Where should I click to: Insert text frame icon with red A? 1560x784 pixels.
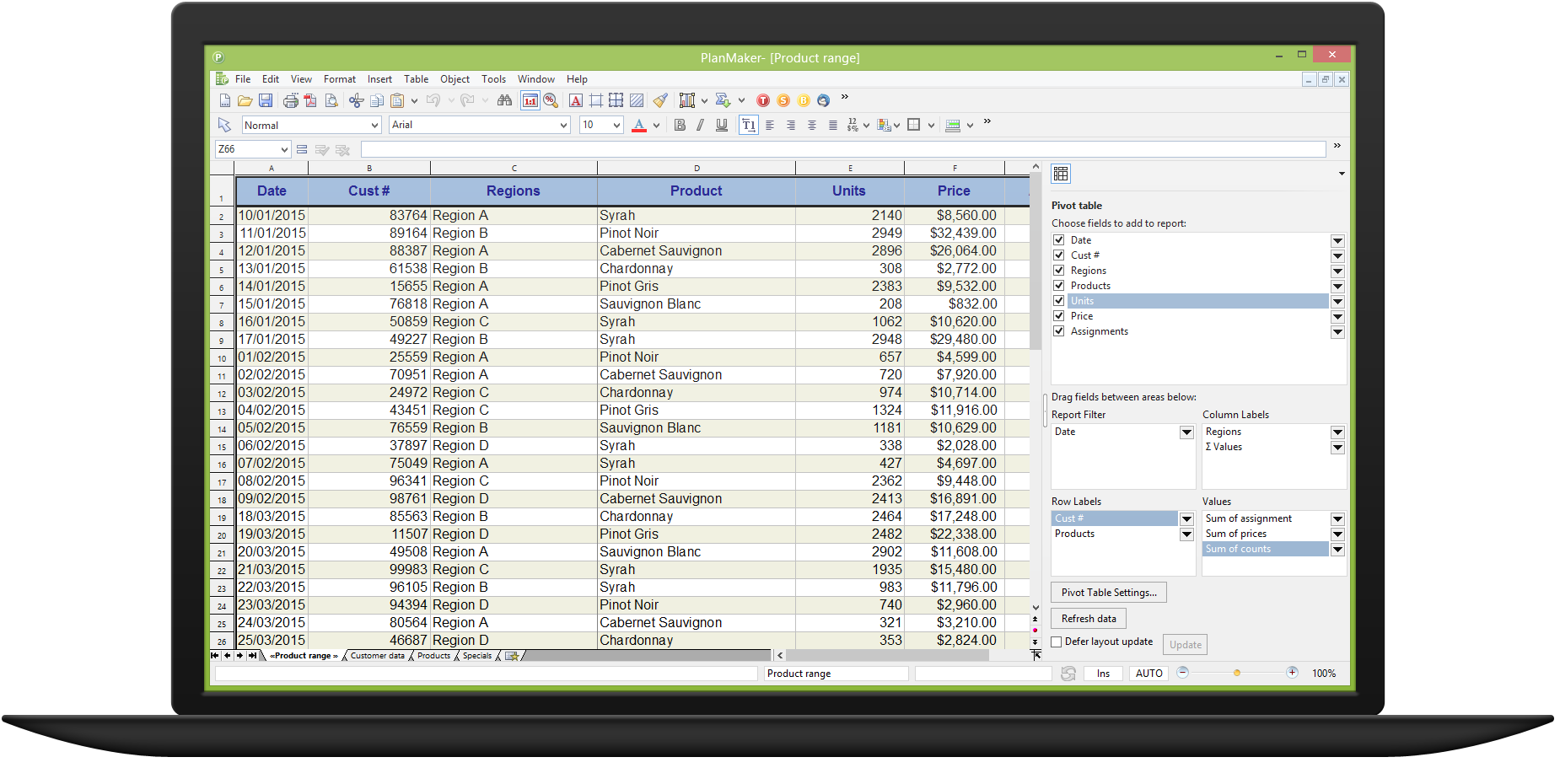point(575,100)
